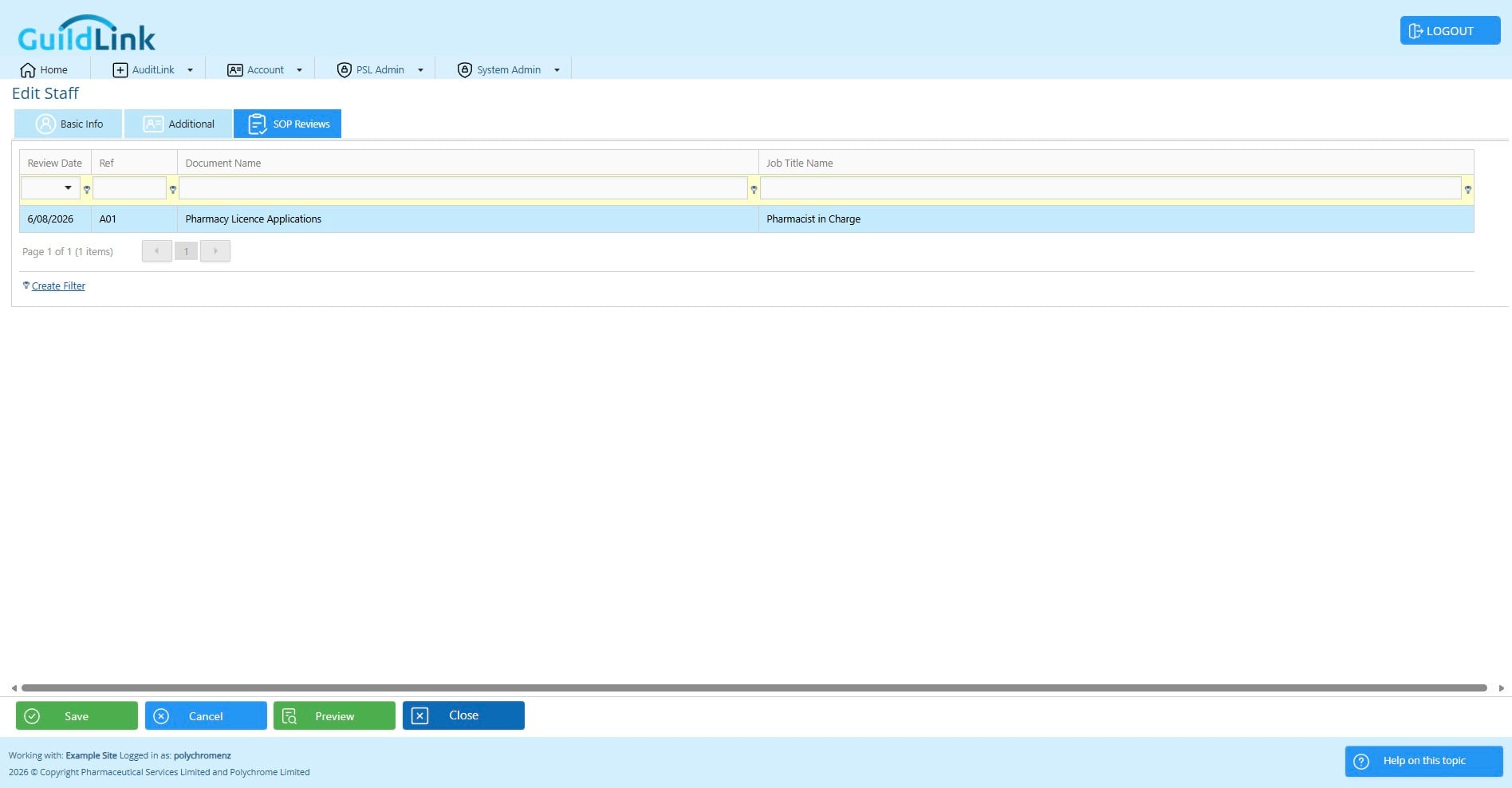Click the Account card icon

tap(235, 70)
